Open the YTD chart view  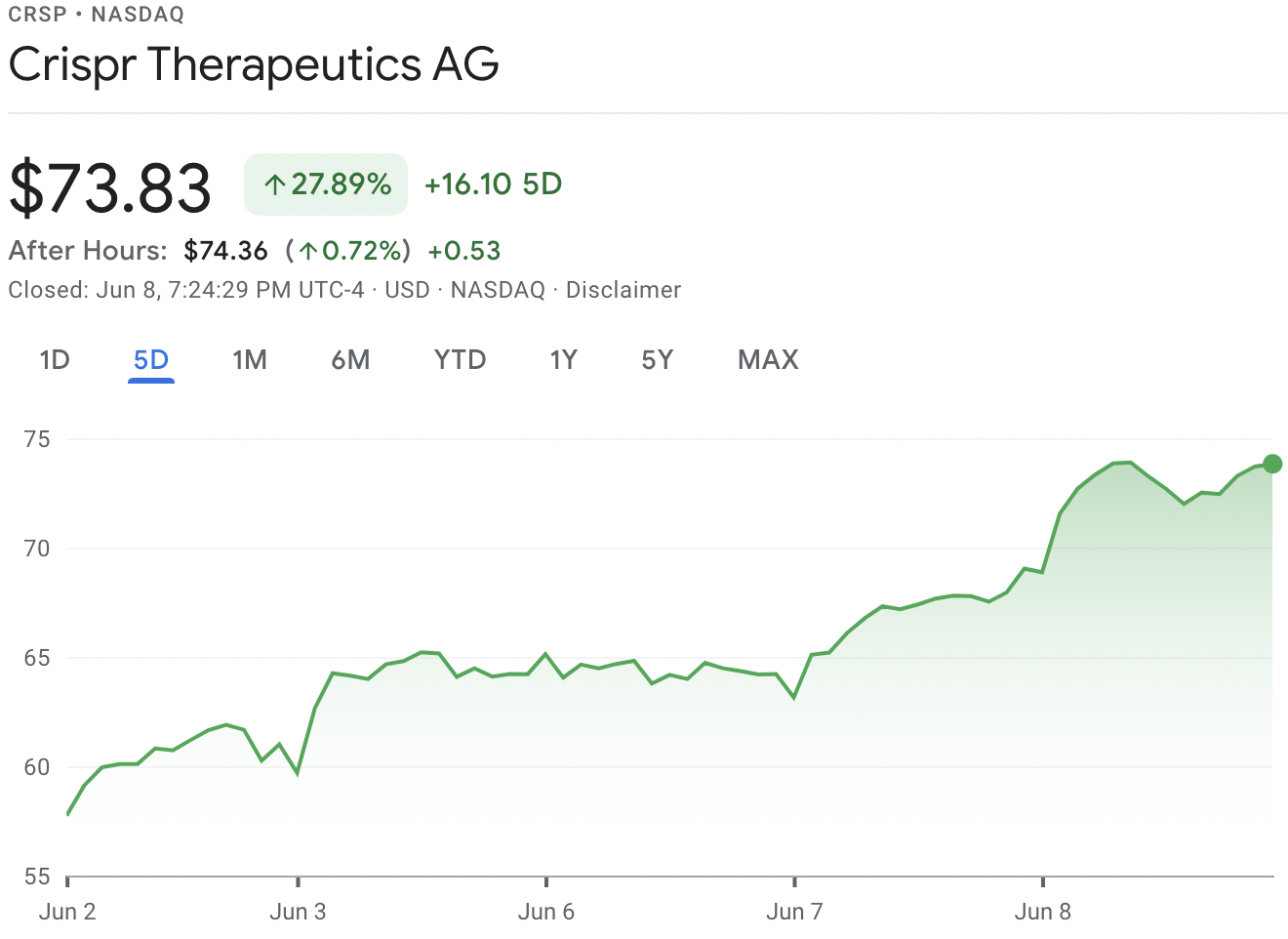tap(461, 360)
